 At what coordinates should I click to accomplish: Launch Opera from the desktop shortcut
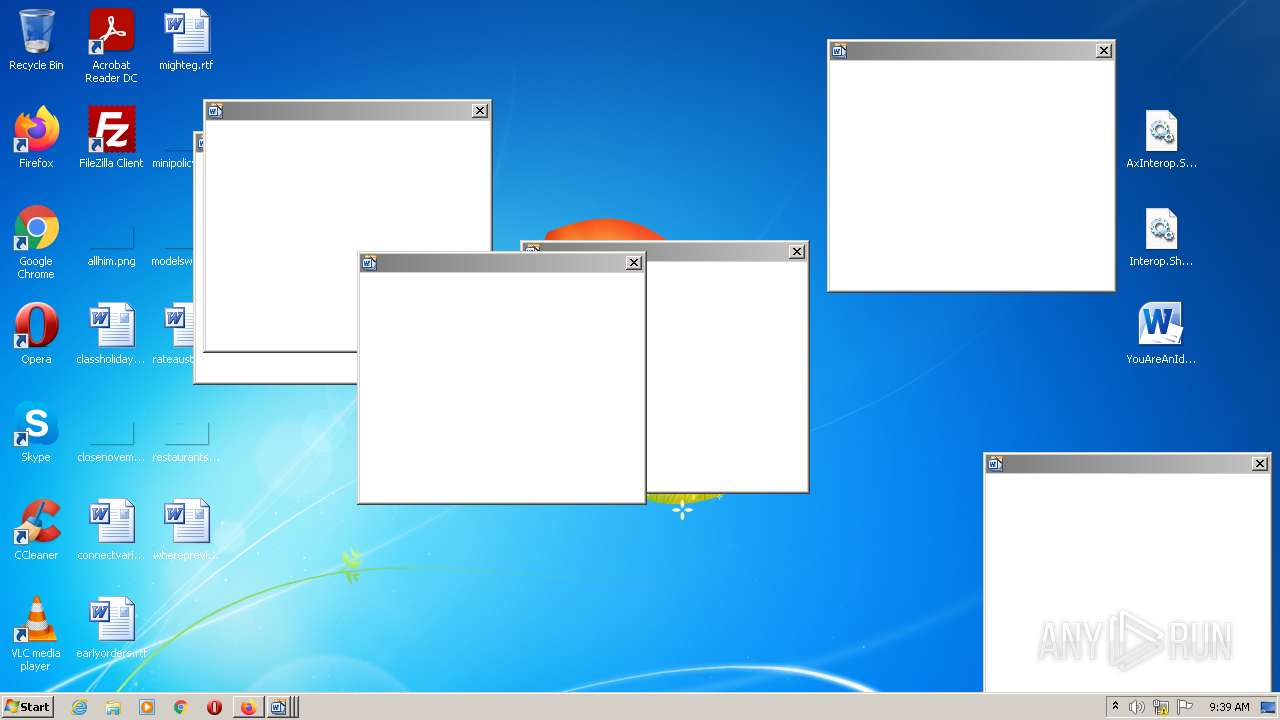point(36,334)
